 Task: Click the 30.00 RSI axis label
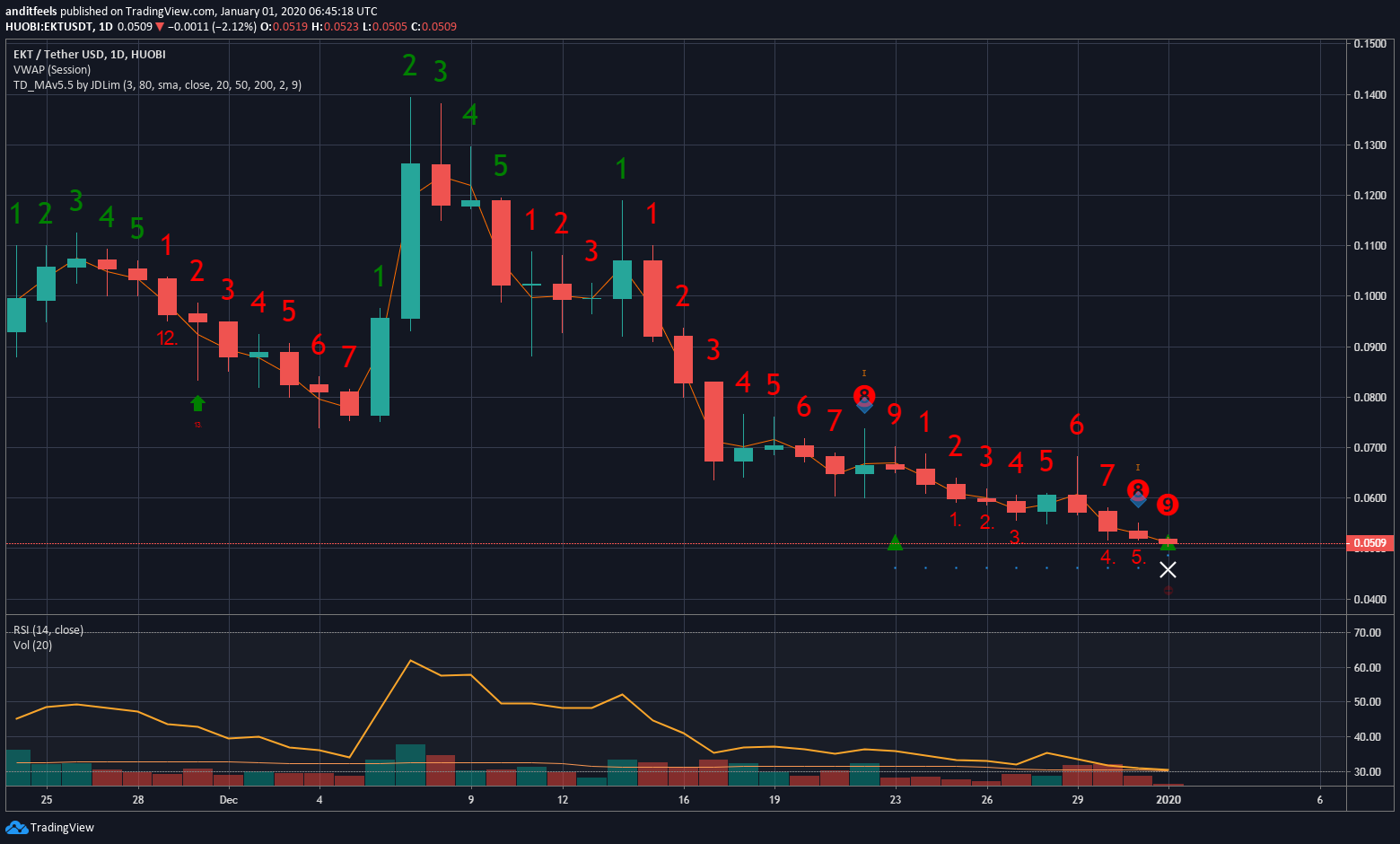(x=1368, y=772)
